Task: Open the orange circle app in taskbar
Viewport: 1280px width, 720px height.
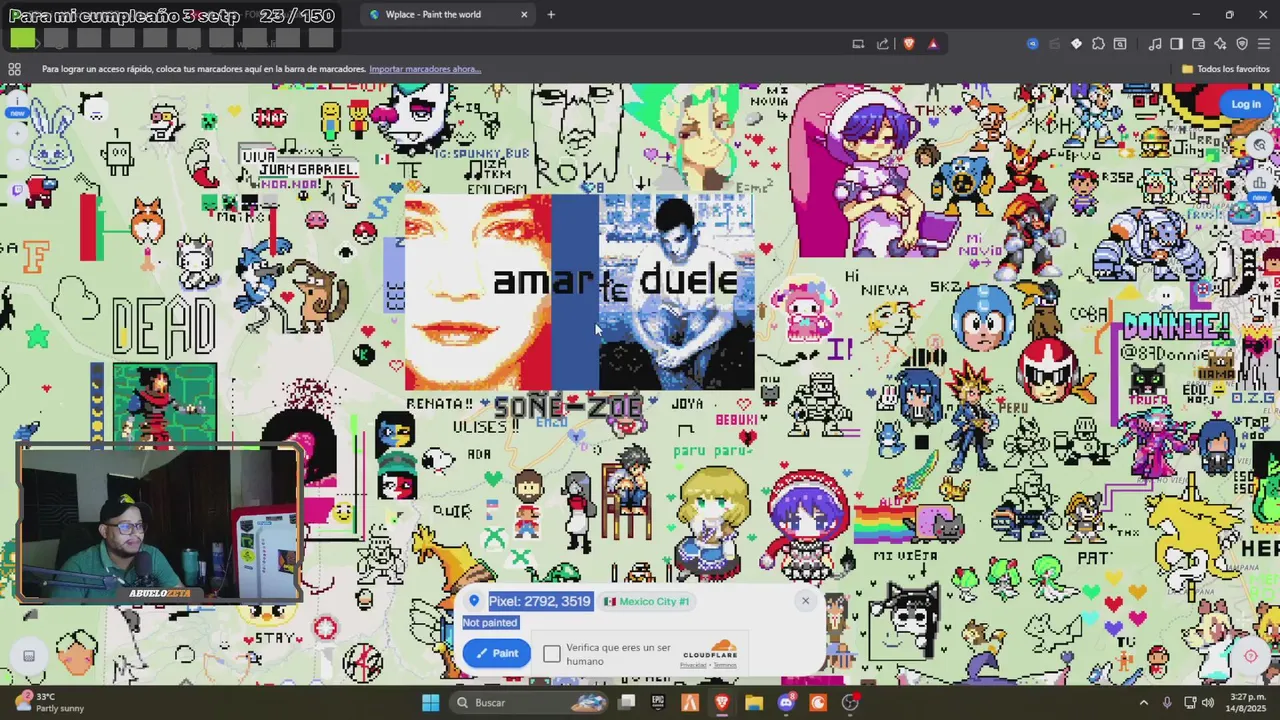Action: point(818,702)
